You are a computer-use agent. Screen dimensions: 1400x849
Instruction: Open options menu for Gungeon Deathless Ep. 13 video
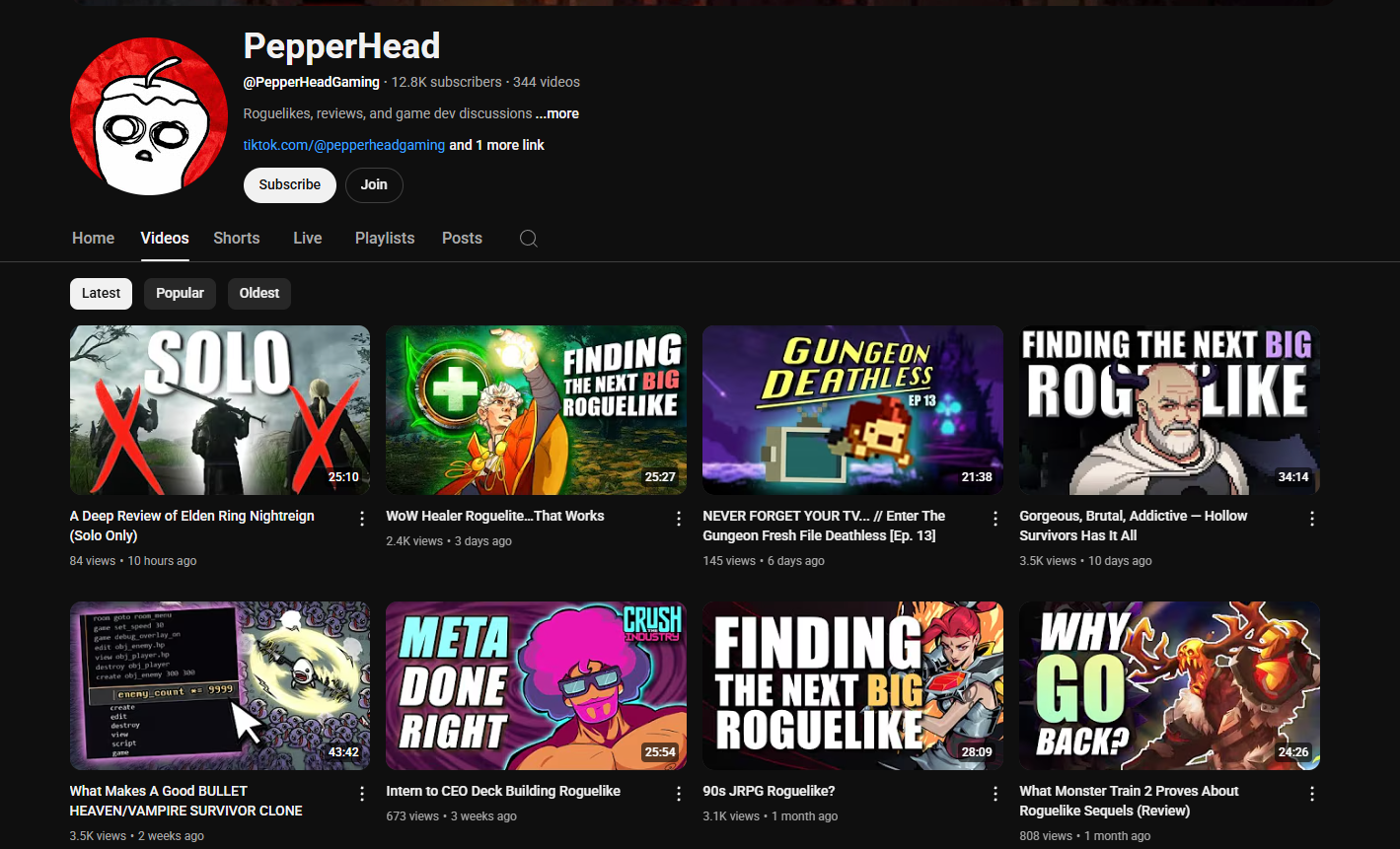(x=995, y=519)
